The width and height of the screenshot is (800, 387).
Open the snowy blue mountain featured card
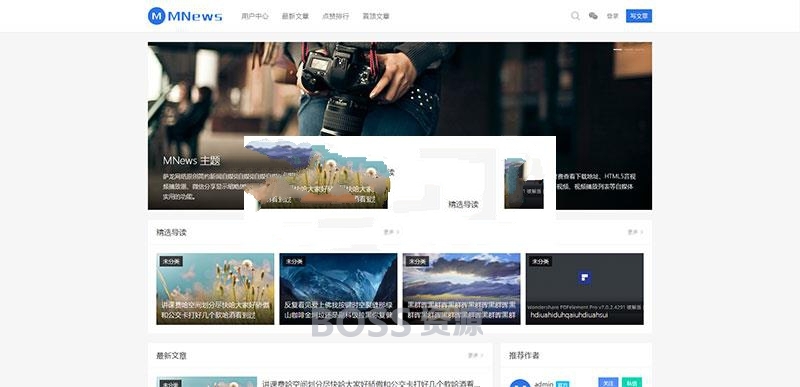point(338,289)
